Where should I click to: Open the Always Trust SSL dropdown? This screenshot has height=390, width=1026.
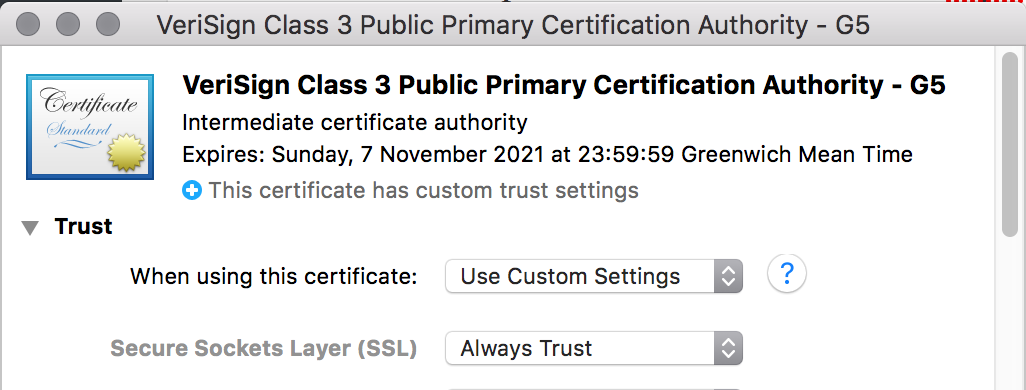pyautogui.click(x=593, y=348)
